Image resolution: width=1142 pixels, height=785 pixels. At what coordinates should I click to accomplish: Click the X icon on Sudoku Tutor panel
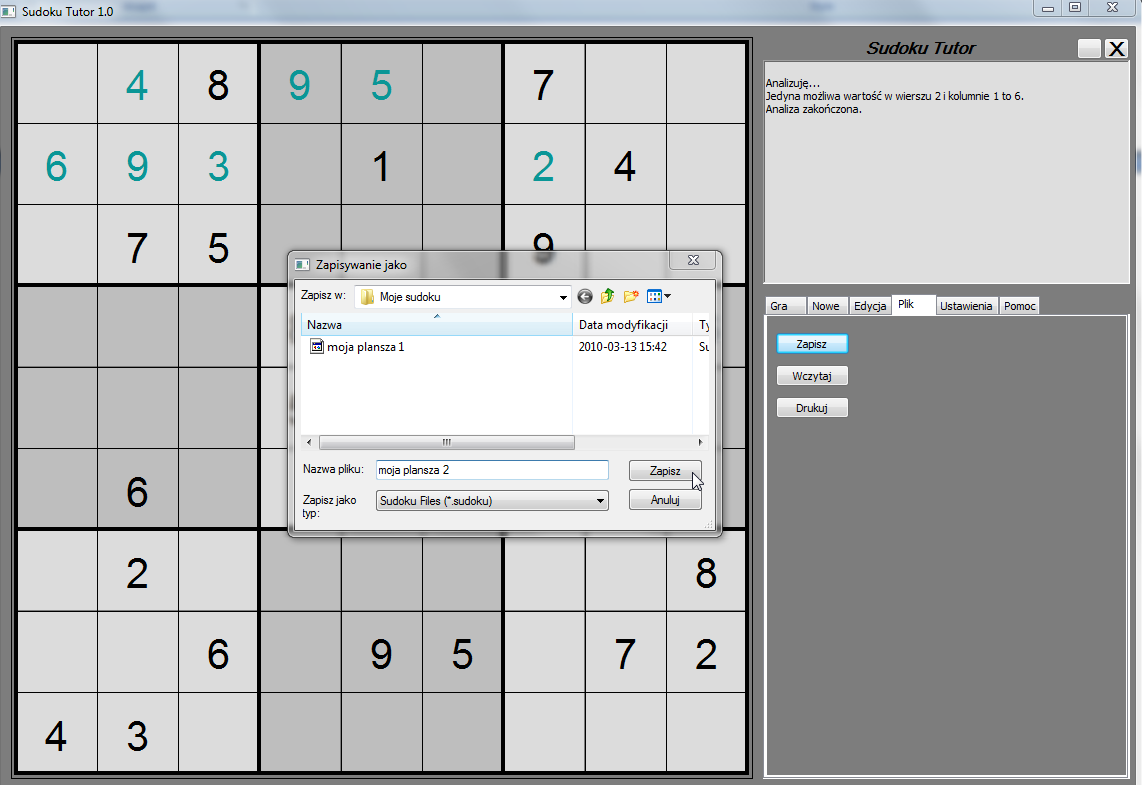tap(1116, 49)
